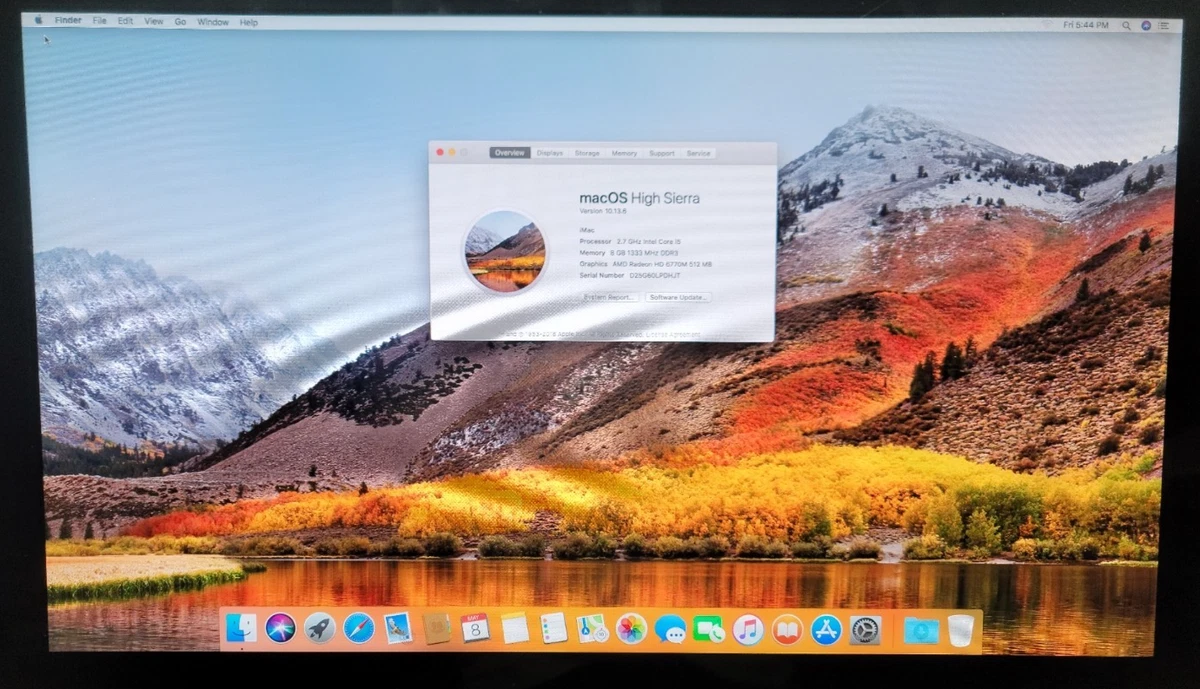Open Help menu

click(248, 22)
